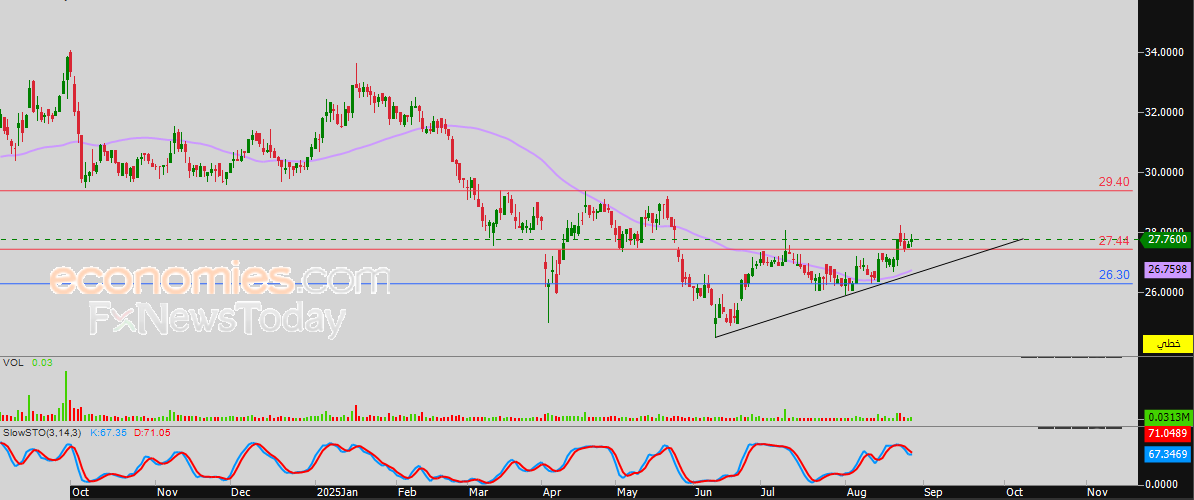Click the red 71.0489 stochastic tag

[x=1167, y=434]
